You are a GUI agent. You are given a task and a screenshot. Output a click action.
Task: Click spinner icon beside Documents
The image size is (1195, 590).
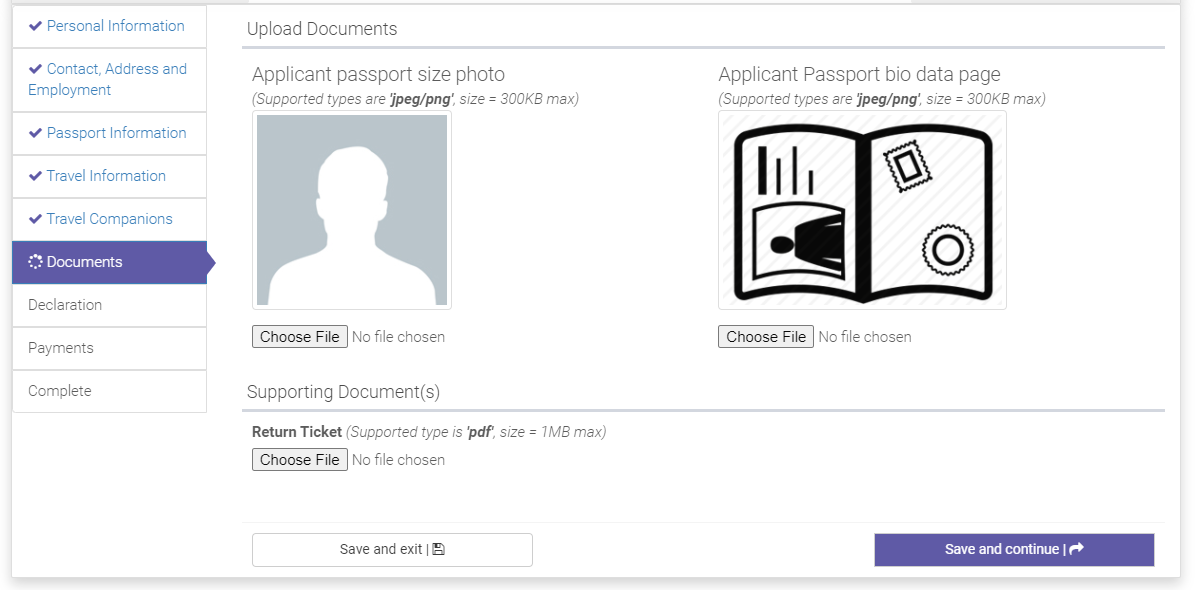pos(35,261)
